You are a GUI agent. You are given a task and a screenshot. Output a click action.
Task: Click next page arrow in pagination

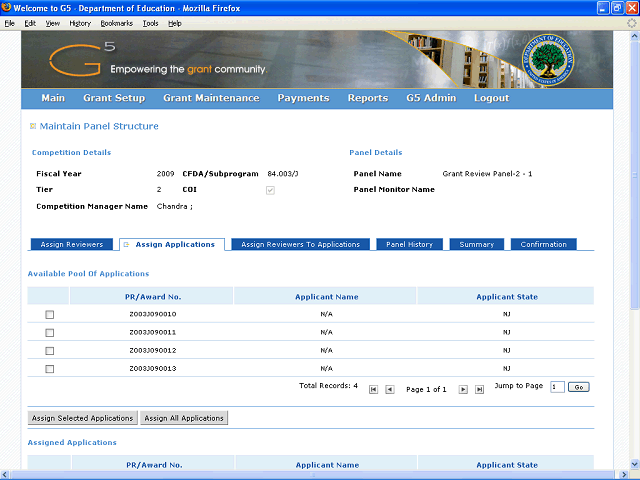463,389
